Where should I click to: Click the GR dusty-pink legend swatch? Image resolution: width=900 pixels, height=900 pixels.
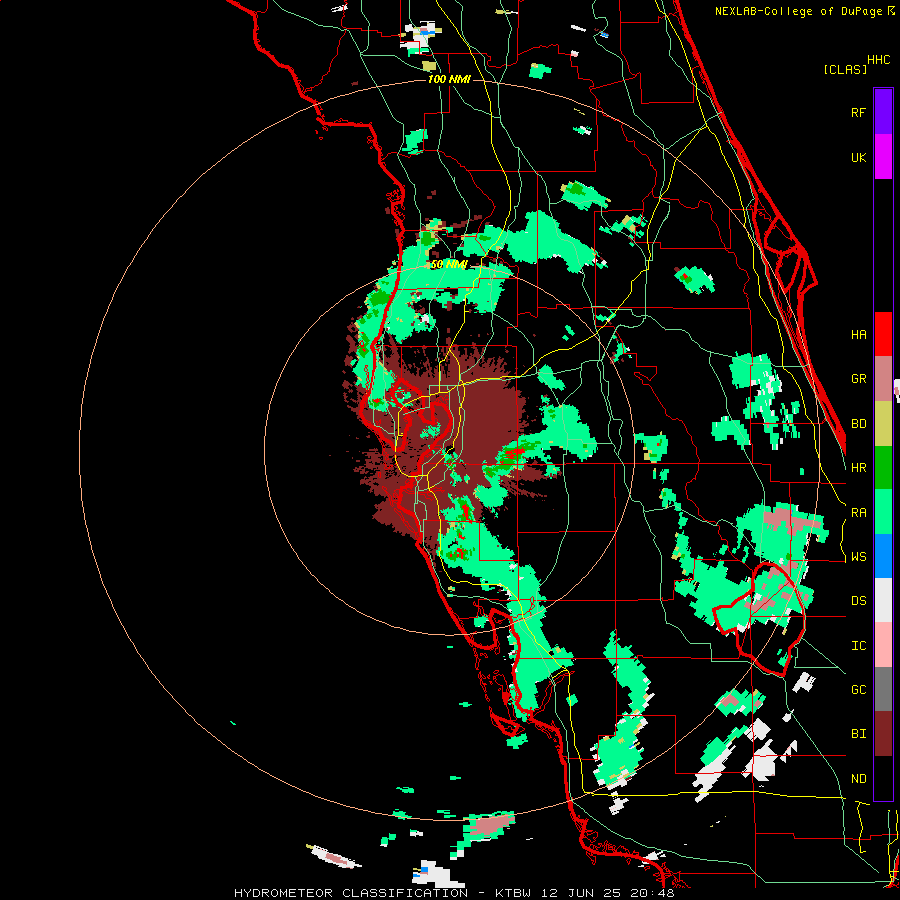click(883, 379)
